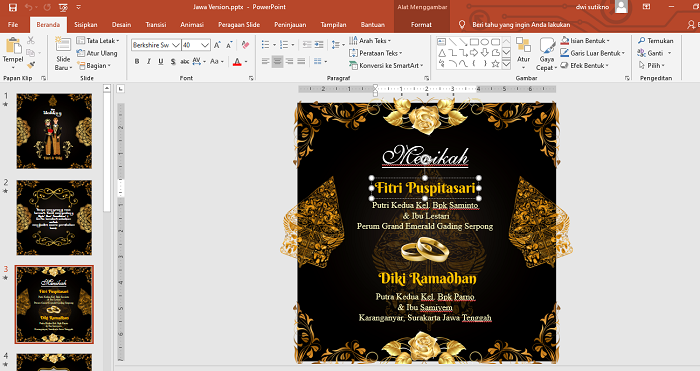Viewport: 700px width, 371px height.
Task: Switch to Transisi tab
Action: coord(156,25)
